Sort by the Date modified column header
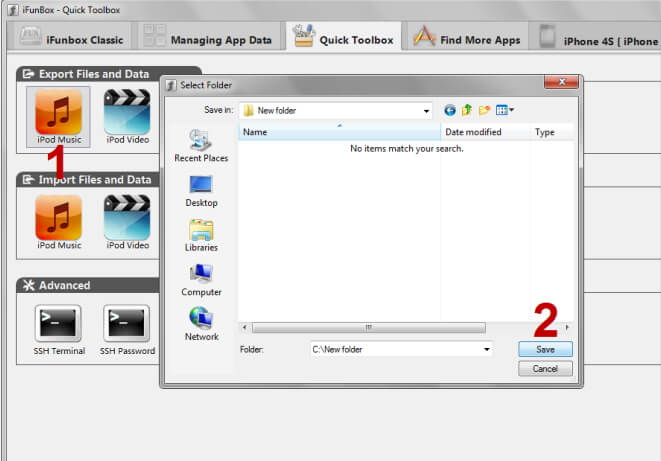661x461 pixels. tap(486, 132)
